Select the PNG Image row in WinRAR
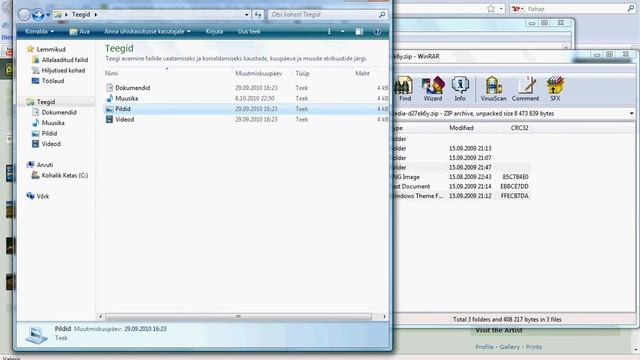This screenshot has height=360, width=640. 461,177
